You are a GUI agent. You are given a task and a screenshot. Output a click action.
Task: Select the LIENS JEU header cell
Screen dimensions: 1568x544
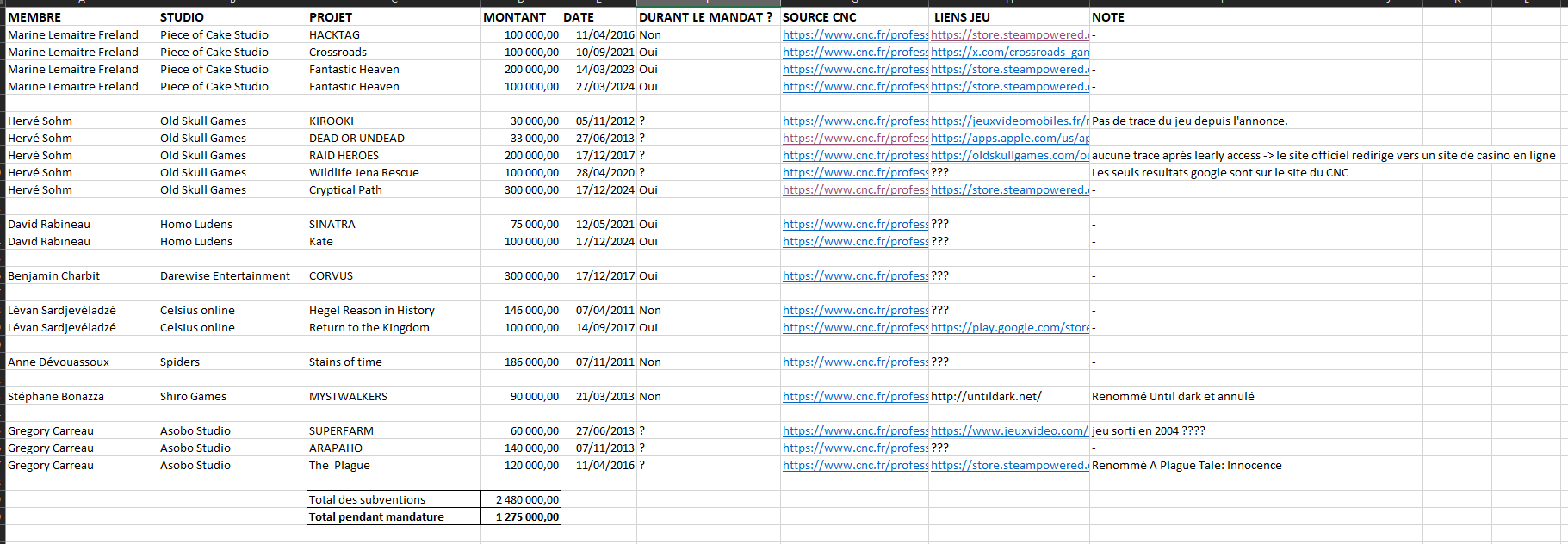point(1009,17)
